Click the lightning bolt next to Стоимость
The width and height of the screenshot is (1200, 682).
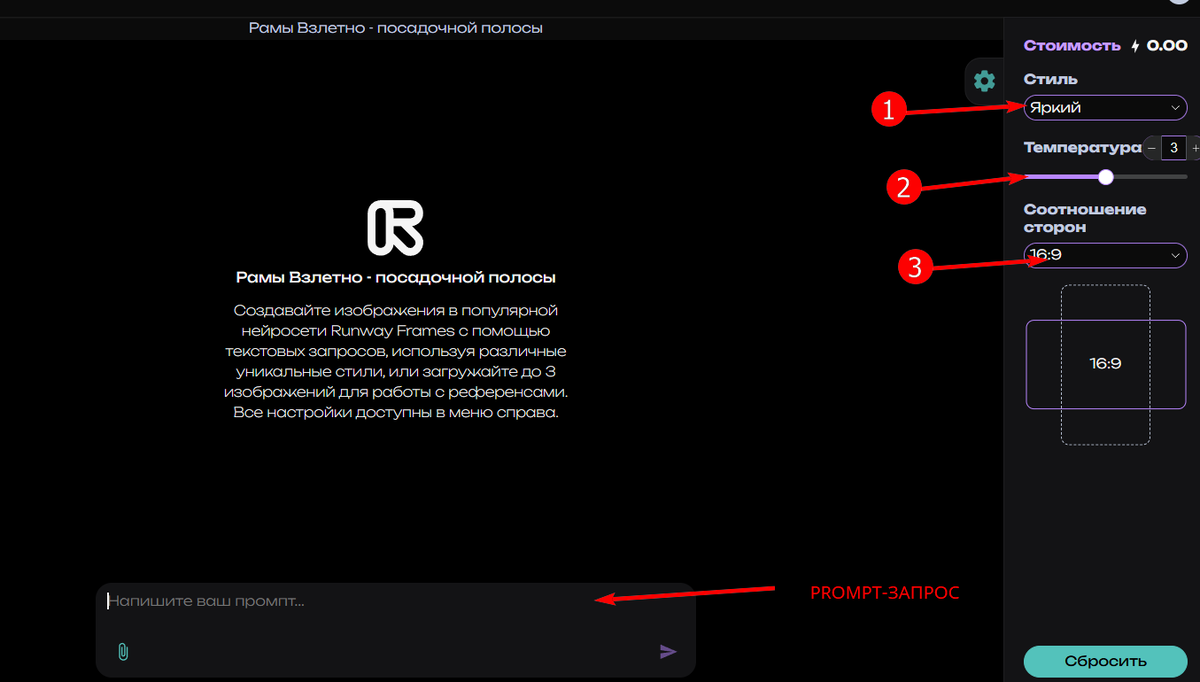(x=1135, y=45)
